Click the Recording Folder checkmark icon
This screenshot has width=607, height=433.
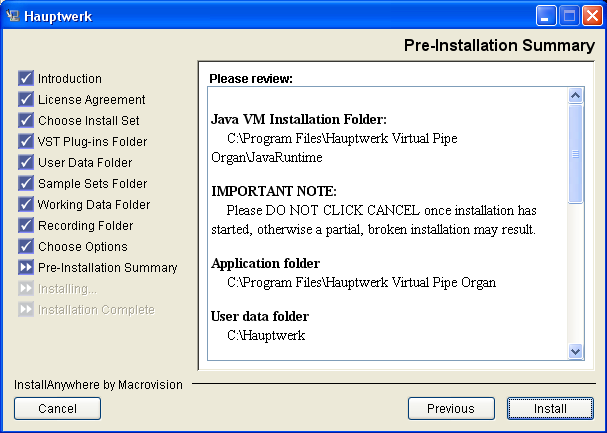click(x=26, y=225)
